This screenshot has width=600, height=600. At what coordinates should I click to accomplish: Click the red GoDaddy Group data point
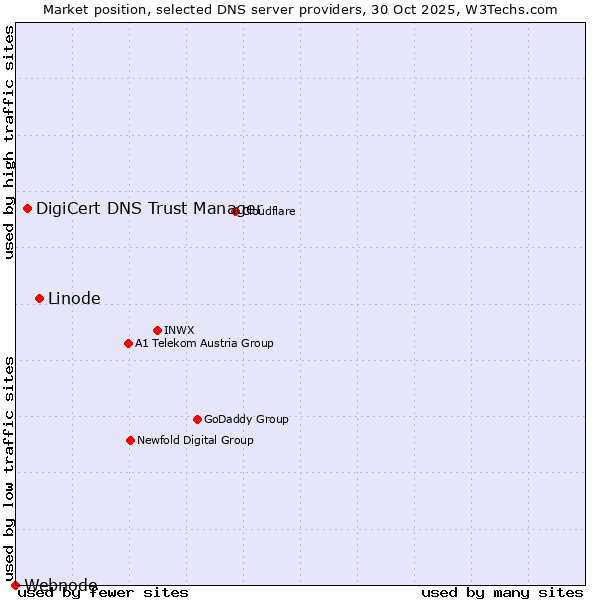click(x=197, y=419)
